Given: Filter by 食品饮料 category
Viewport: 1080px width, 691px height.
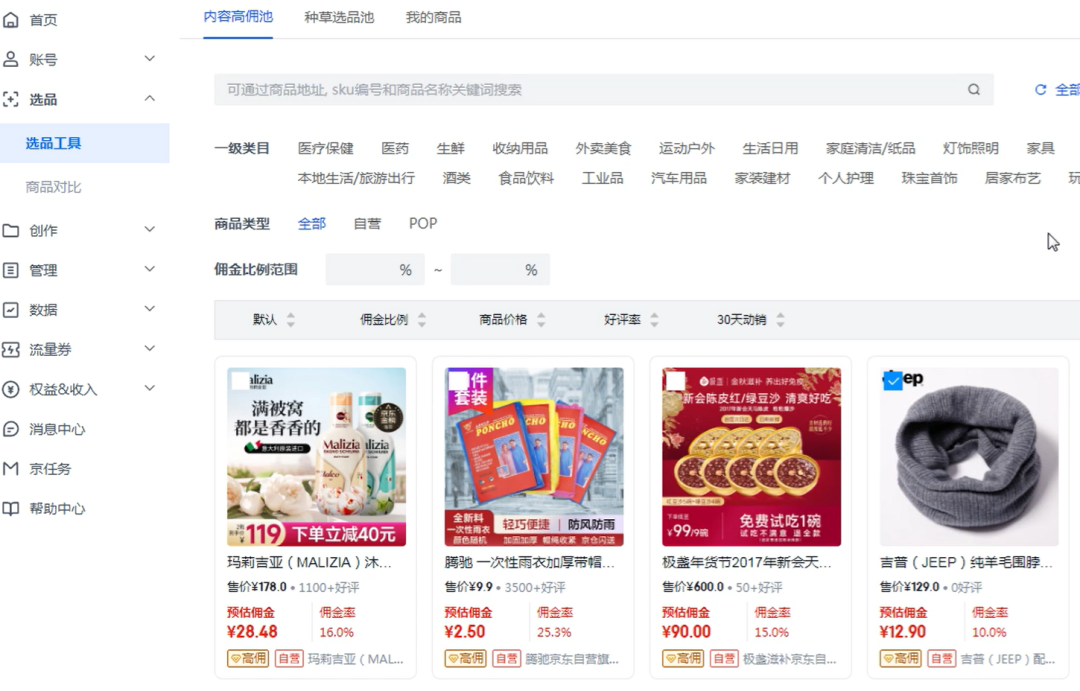Looking at the screenshot, I should click(x=526, y=178).
